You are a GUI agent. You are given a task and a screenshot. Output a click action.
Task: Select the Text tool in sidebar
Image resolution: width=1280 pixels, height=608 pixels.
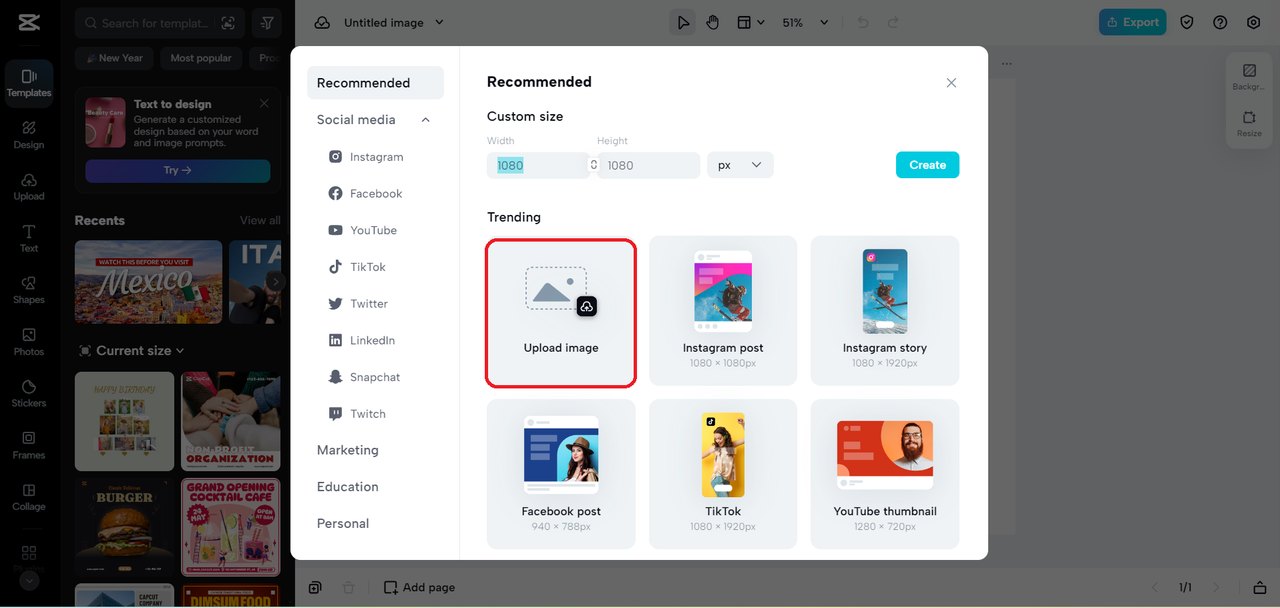(29, 239)
